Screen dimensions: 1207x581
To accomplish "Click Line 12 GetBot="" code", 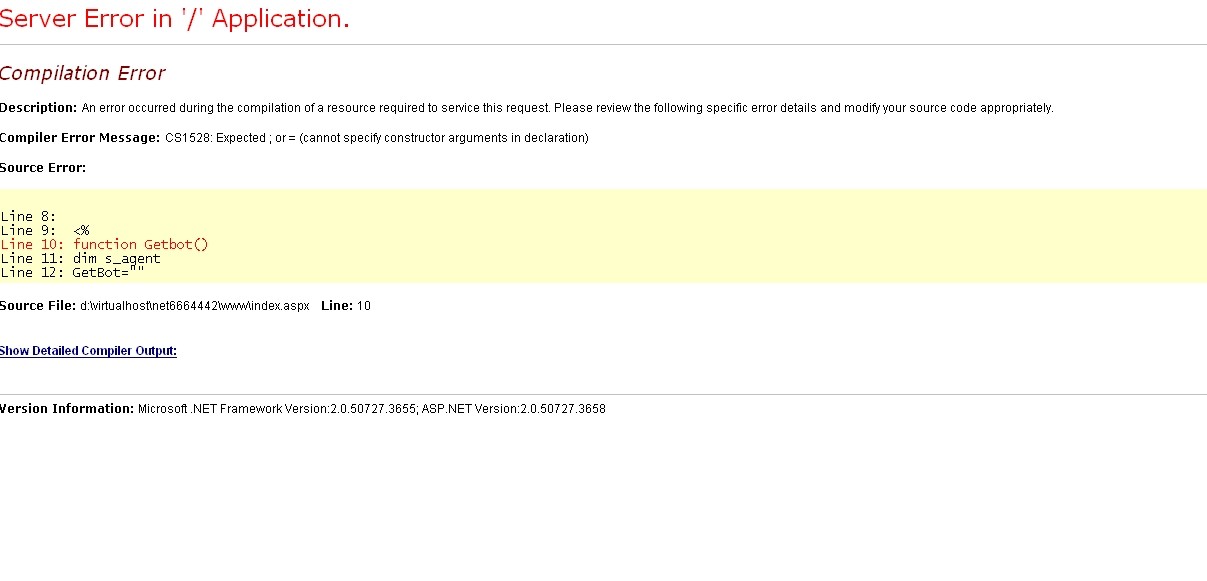I will coord(80,272).
